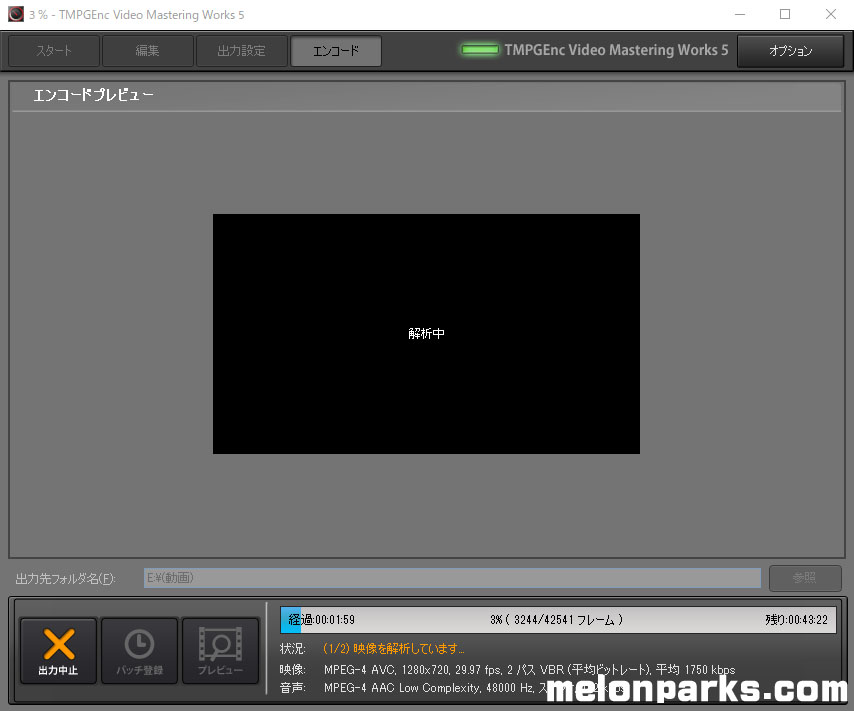
Task: Click the MPEG-4 AVC video info line
Action: [x=529, y=670]
